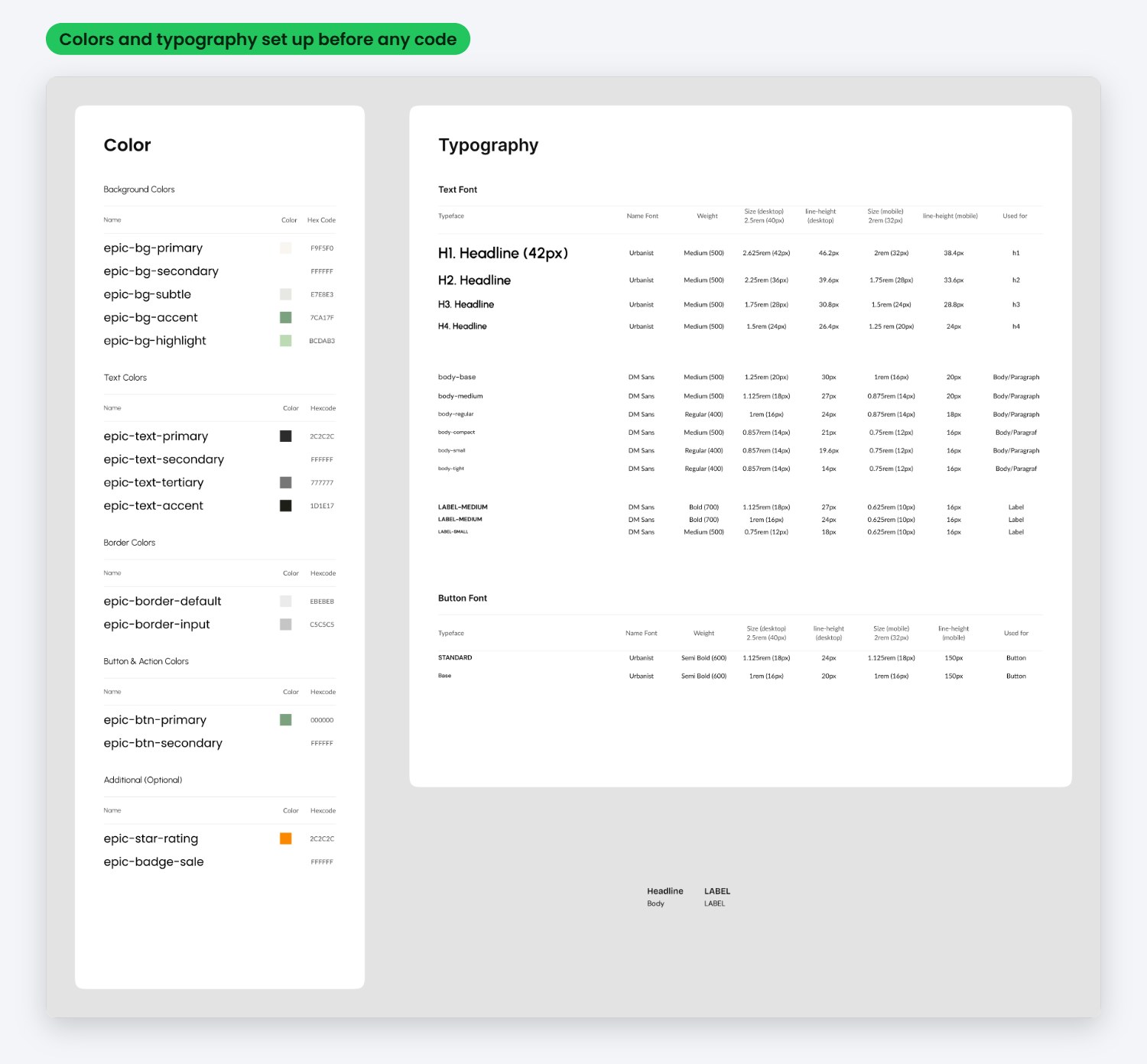Select the "Color" panel heading
This screenshot has width=1147, height=1064.
pyautogui.click(x=127, y=145)
